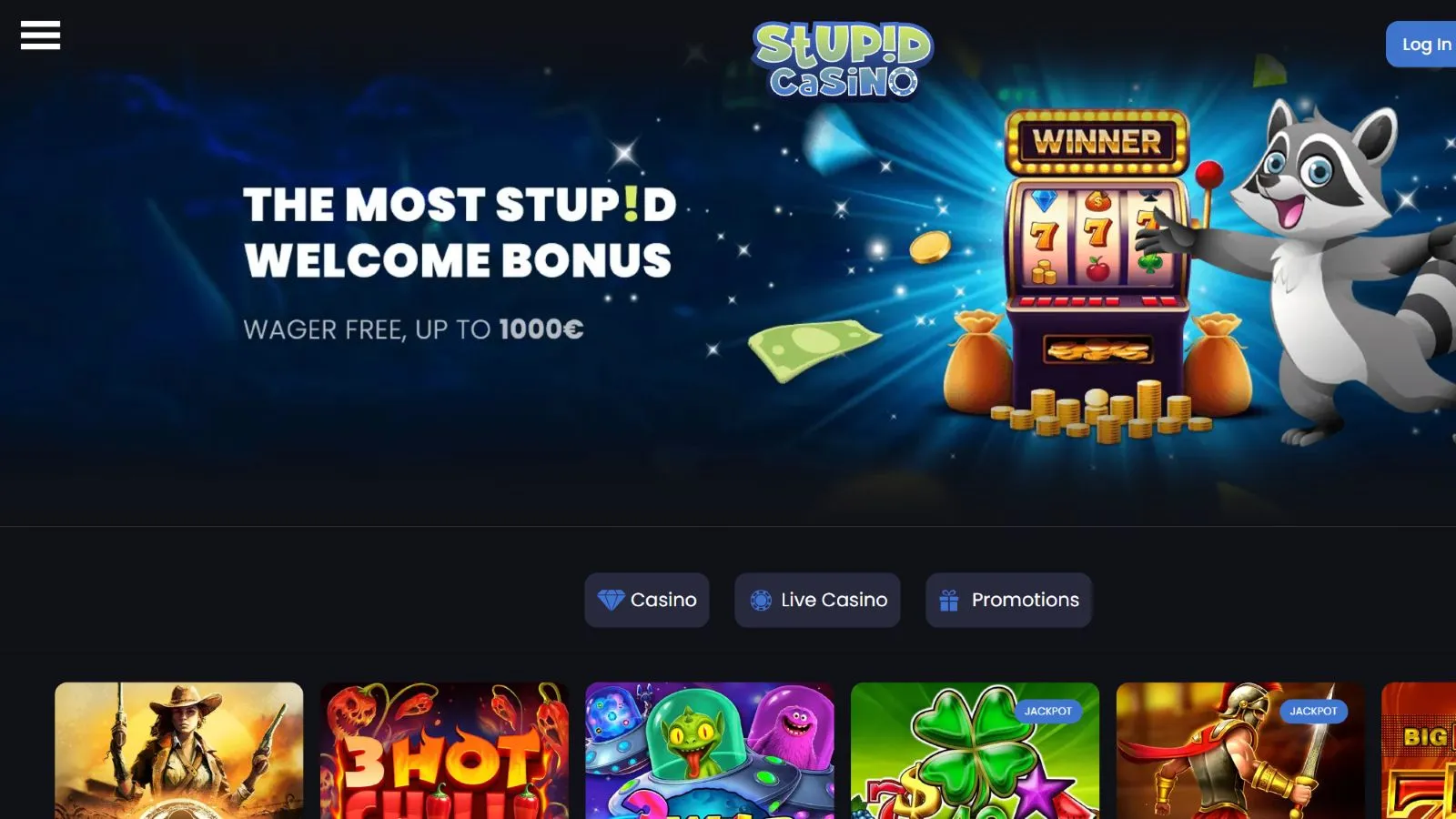Open the Casino tab

(647, 600)
